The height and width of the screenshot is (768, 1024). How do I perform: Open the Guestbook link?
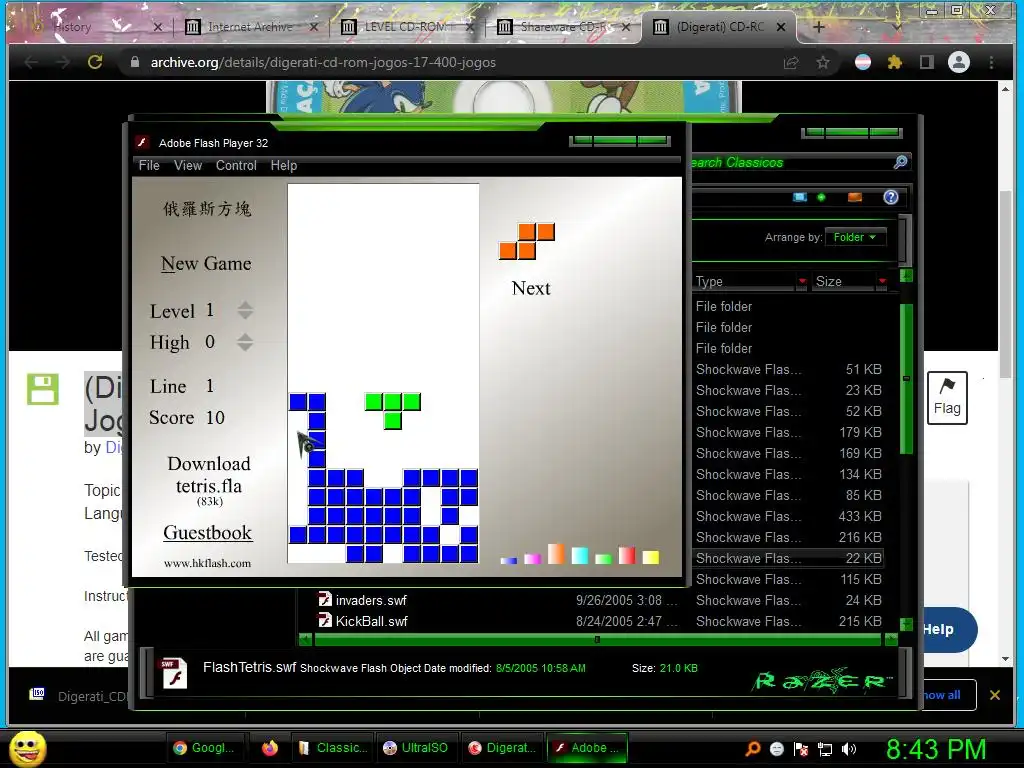click(x=208, y=532)
